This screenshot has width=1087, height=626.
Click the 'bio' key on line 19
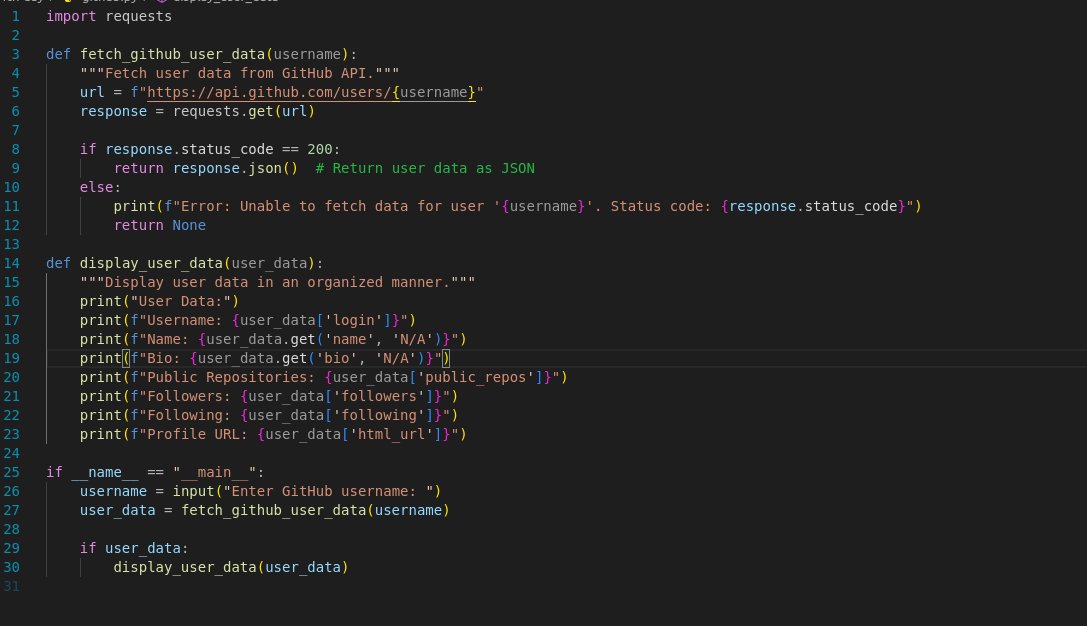[336, 358]
